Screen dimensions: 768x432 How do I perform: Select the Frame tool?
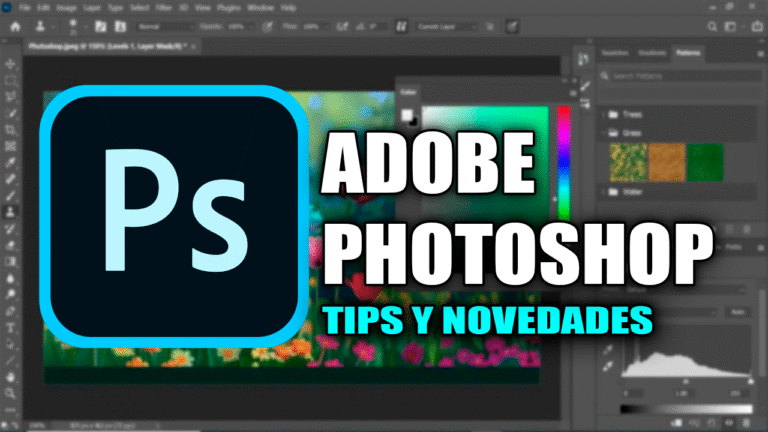pos(10,146)
